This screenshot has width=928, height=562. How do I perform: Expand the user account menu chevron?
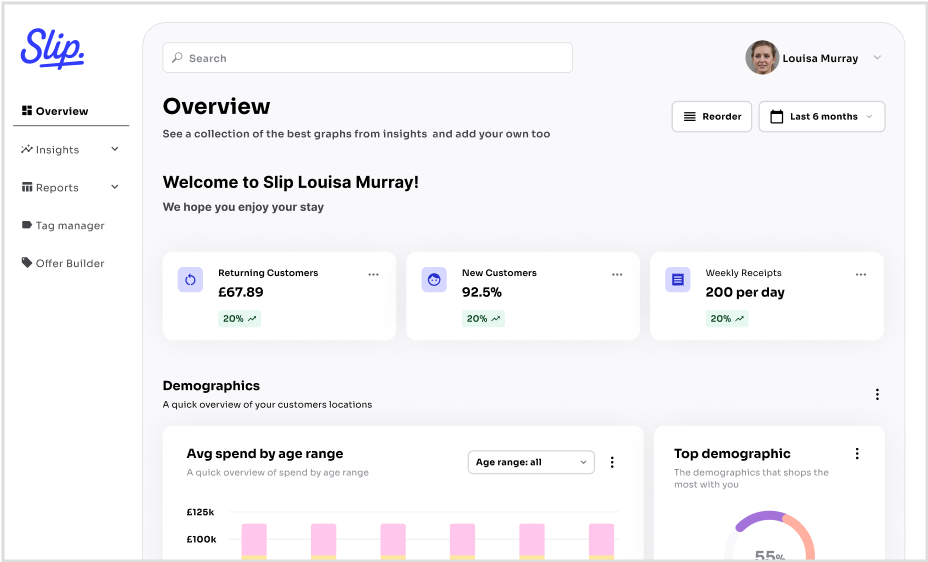(x=877, y=58)
